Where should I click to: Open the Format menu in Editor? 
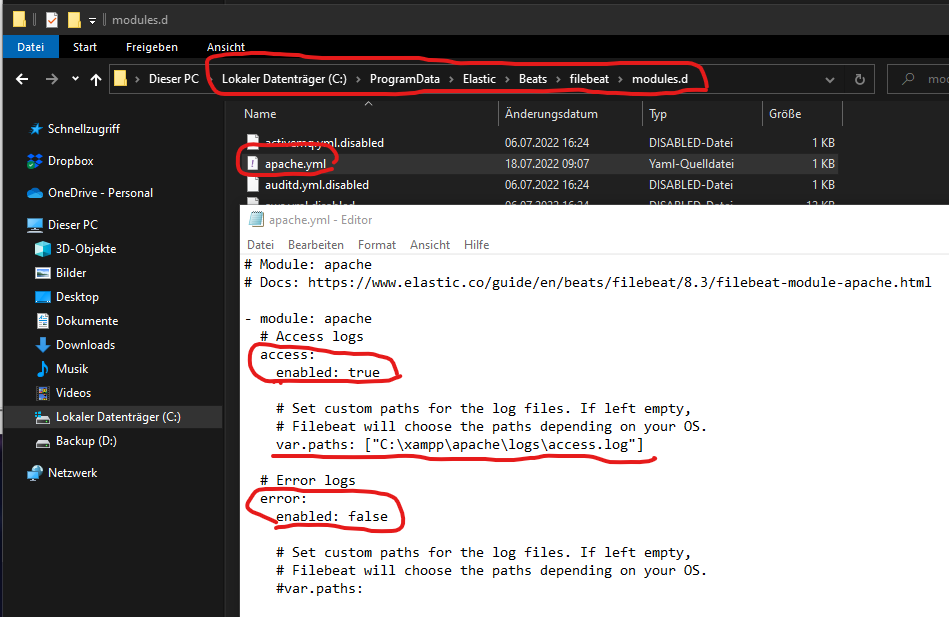[377, 245]
